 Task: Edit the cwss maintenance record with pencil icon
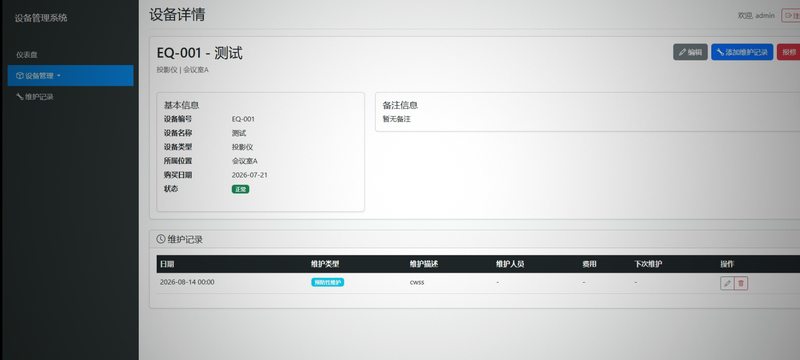pyautogui.click(x=727, y=283)
